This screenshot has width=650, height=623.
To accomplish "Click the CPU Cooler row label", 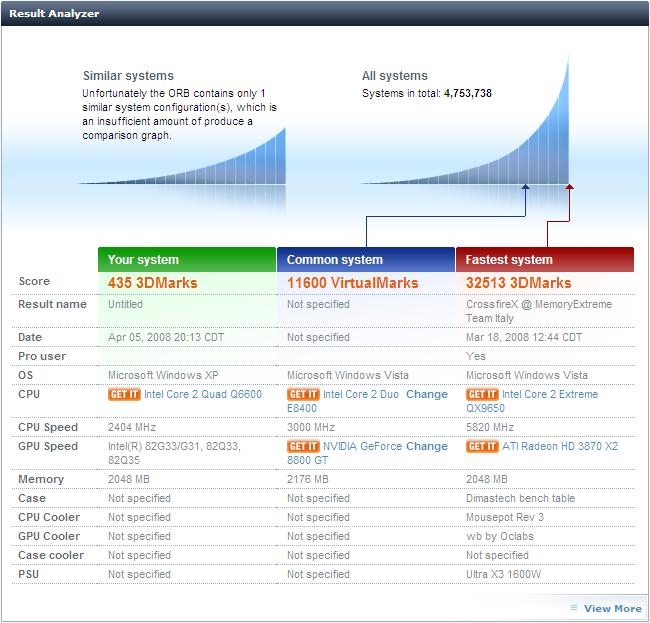I will [x=49, y=518].
